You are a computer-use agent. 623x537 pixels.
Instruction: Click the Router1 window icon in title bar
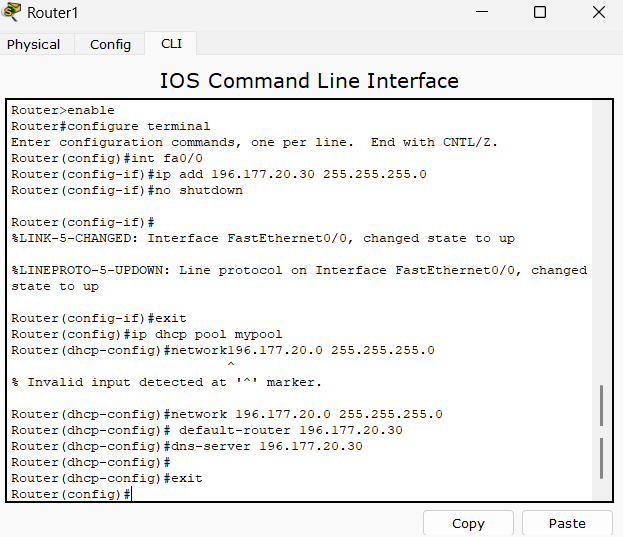[12, 13]
